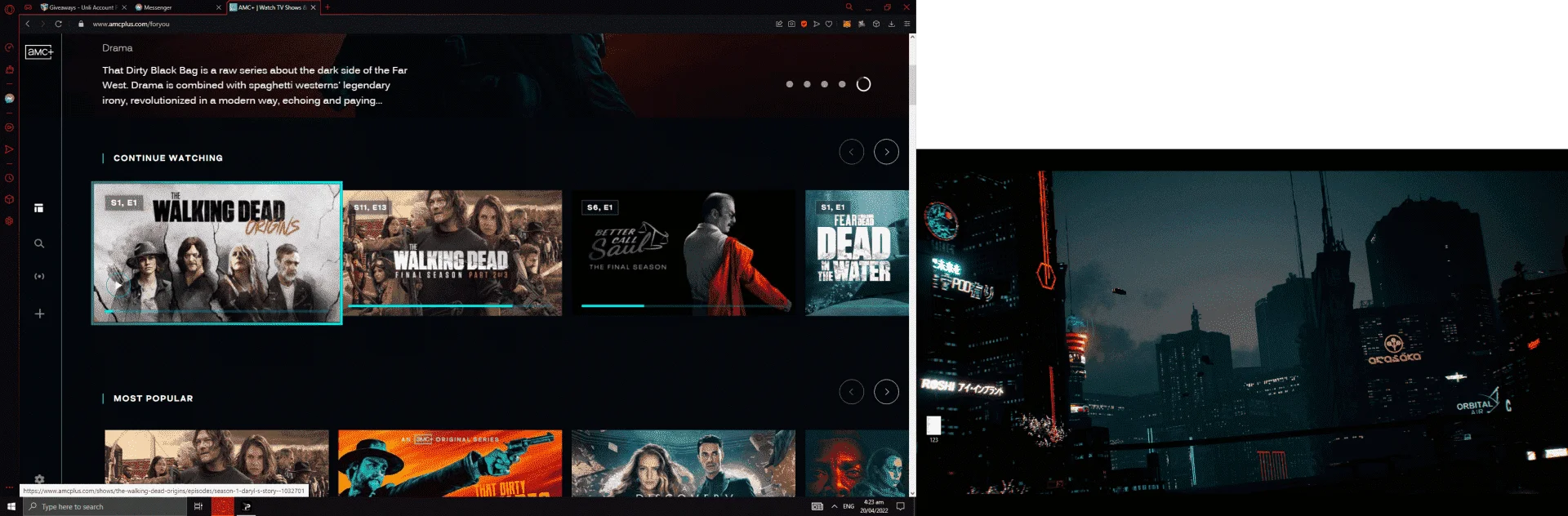Open Better Call Saul S6 E1

(684, 253)
